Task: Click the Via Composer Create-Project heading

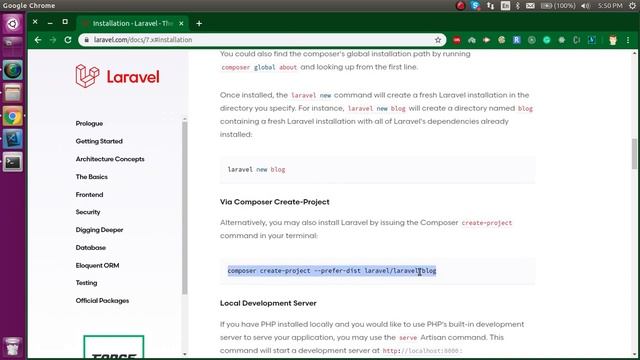Action: point(274,202)
